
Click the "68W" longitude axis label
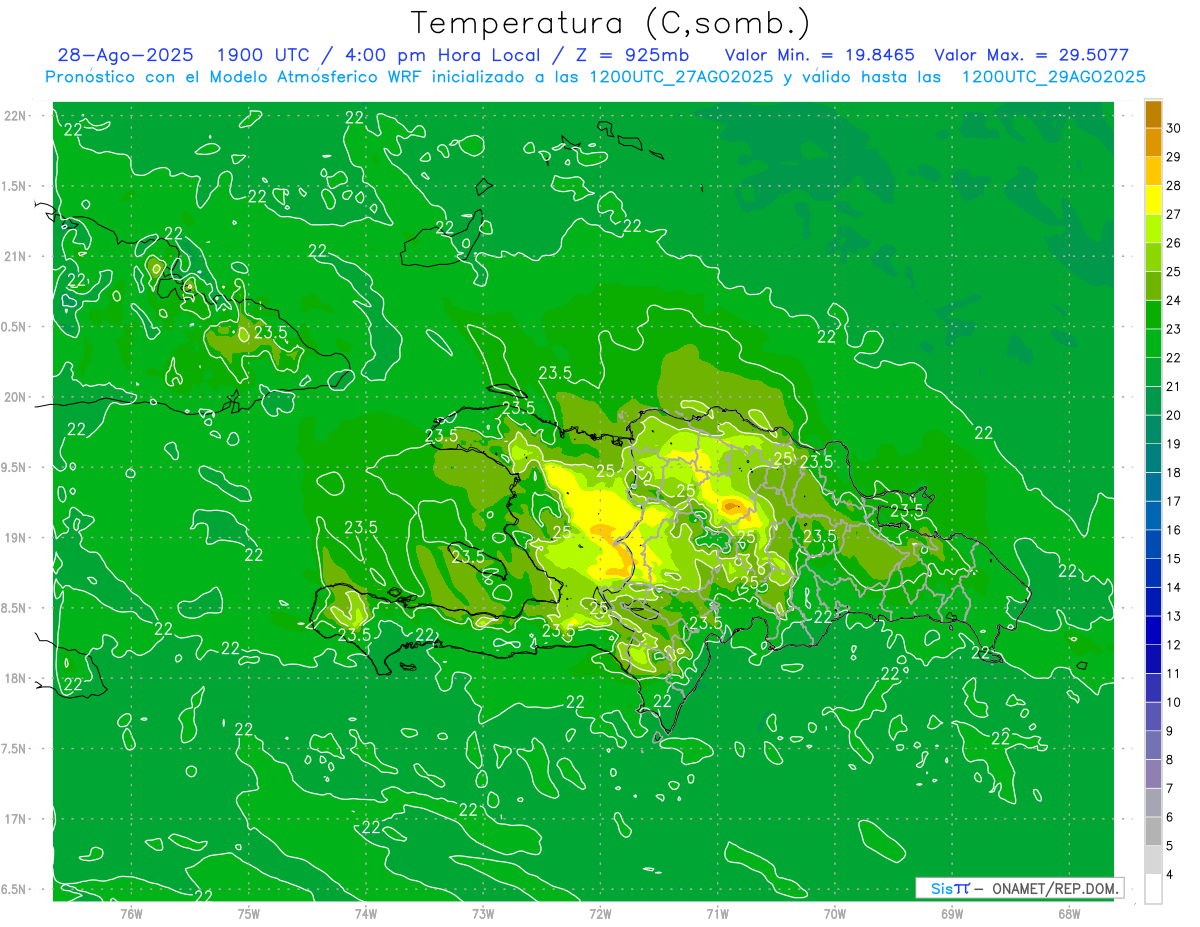tap(1069, 914)
